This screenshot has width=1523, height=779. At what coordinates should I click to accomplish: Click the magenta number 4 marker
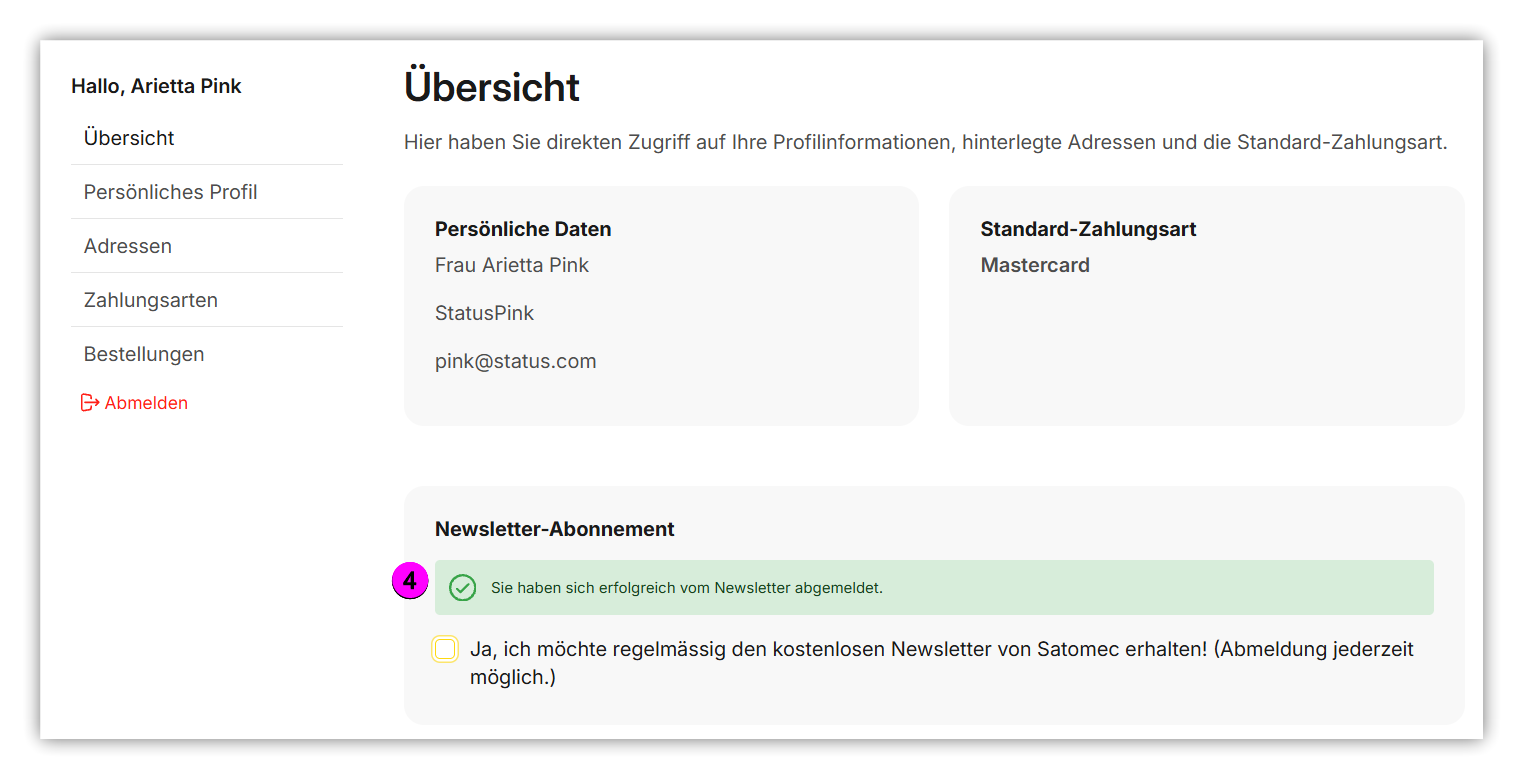tap(410, 581)
